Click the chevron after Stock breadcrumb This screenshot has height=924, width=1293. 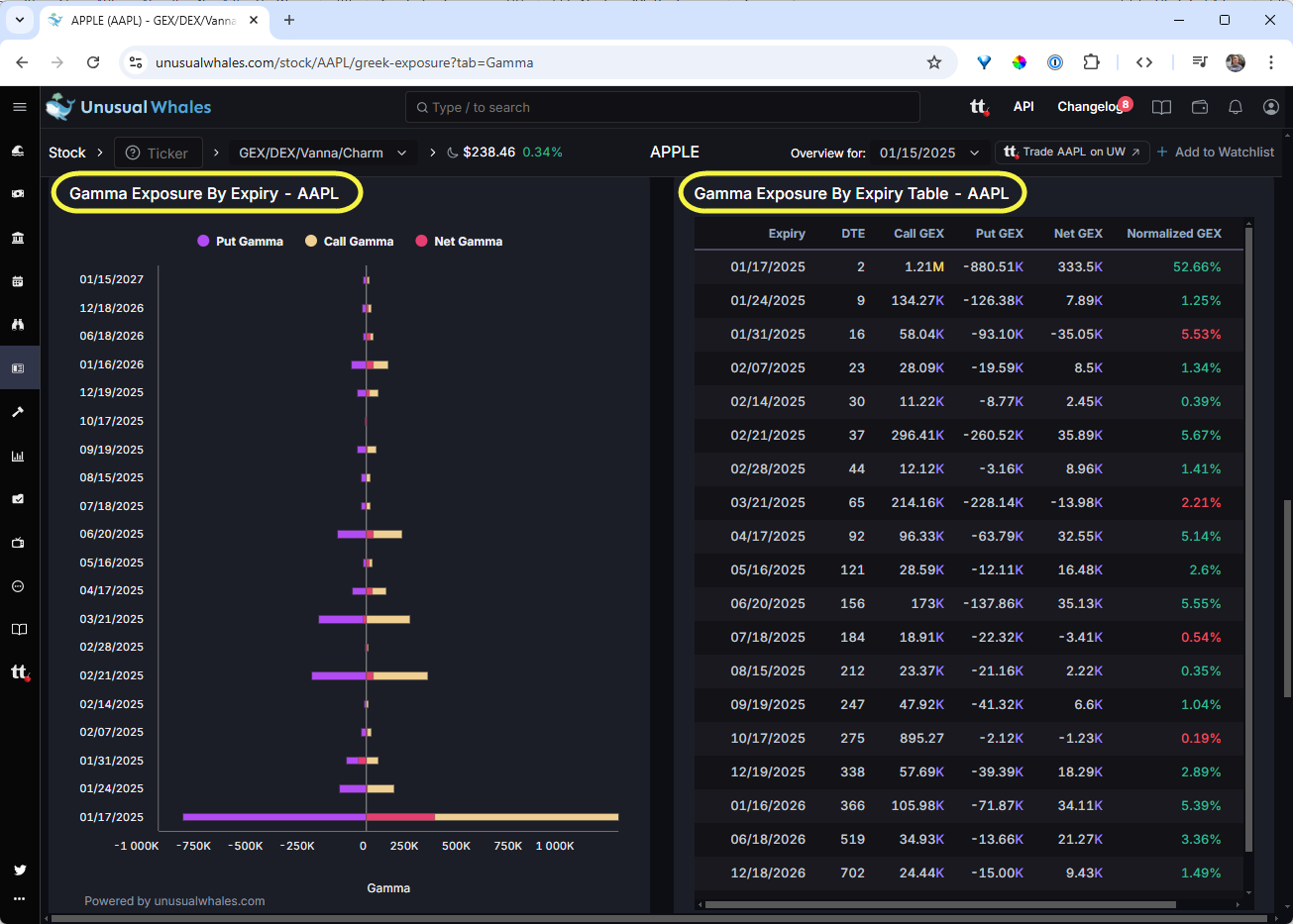tap(100, 153)
